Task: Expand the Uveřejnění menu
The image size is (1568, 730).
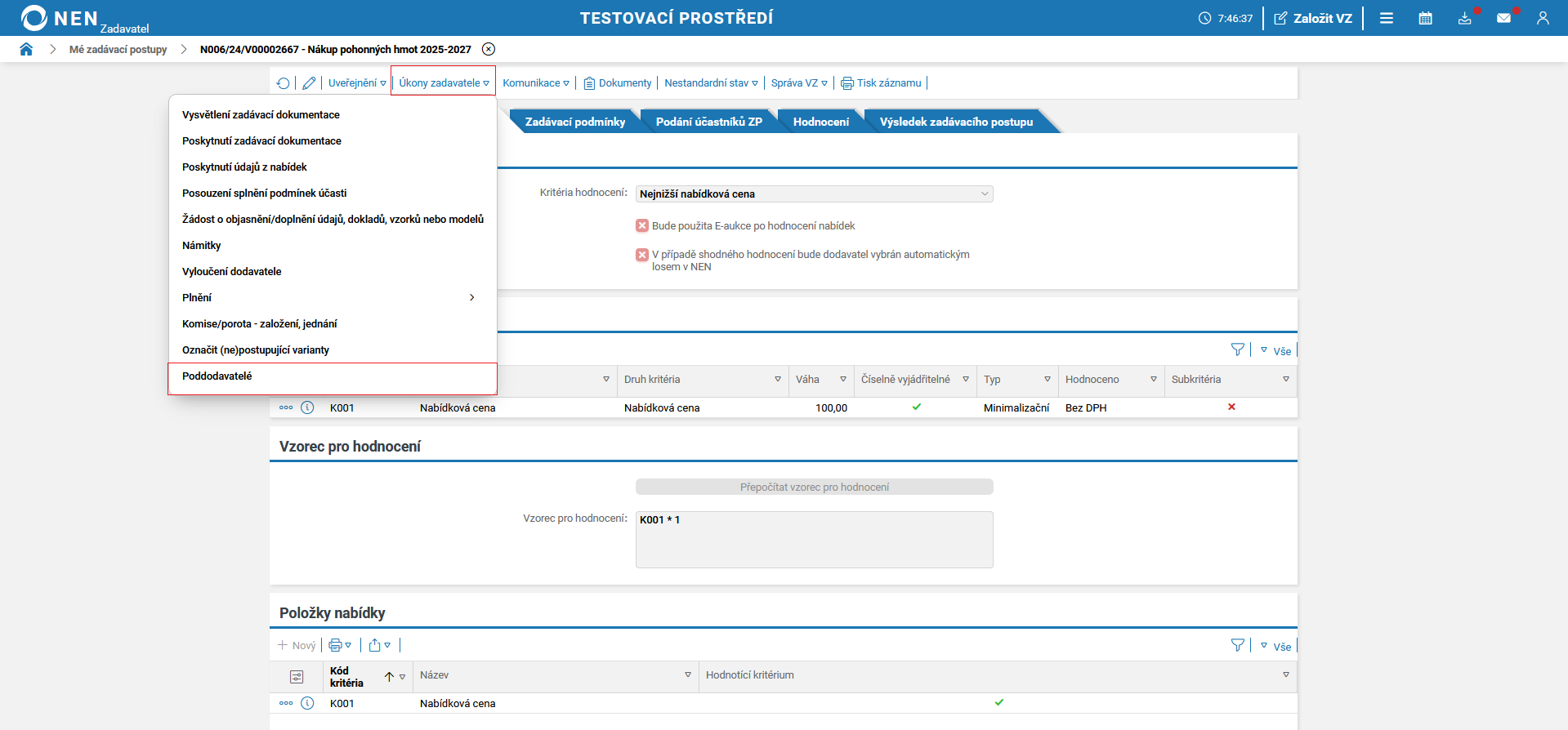Action: (357, 83)
